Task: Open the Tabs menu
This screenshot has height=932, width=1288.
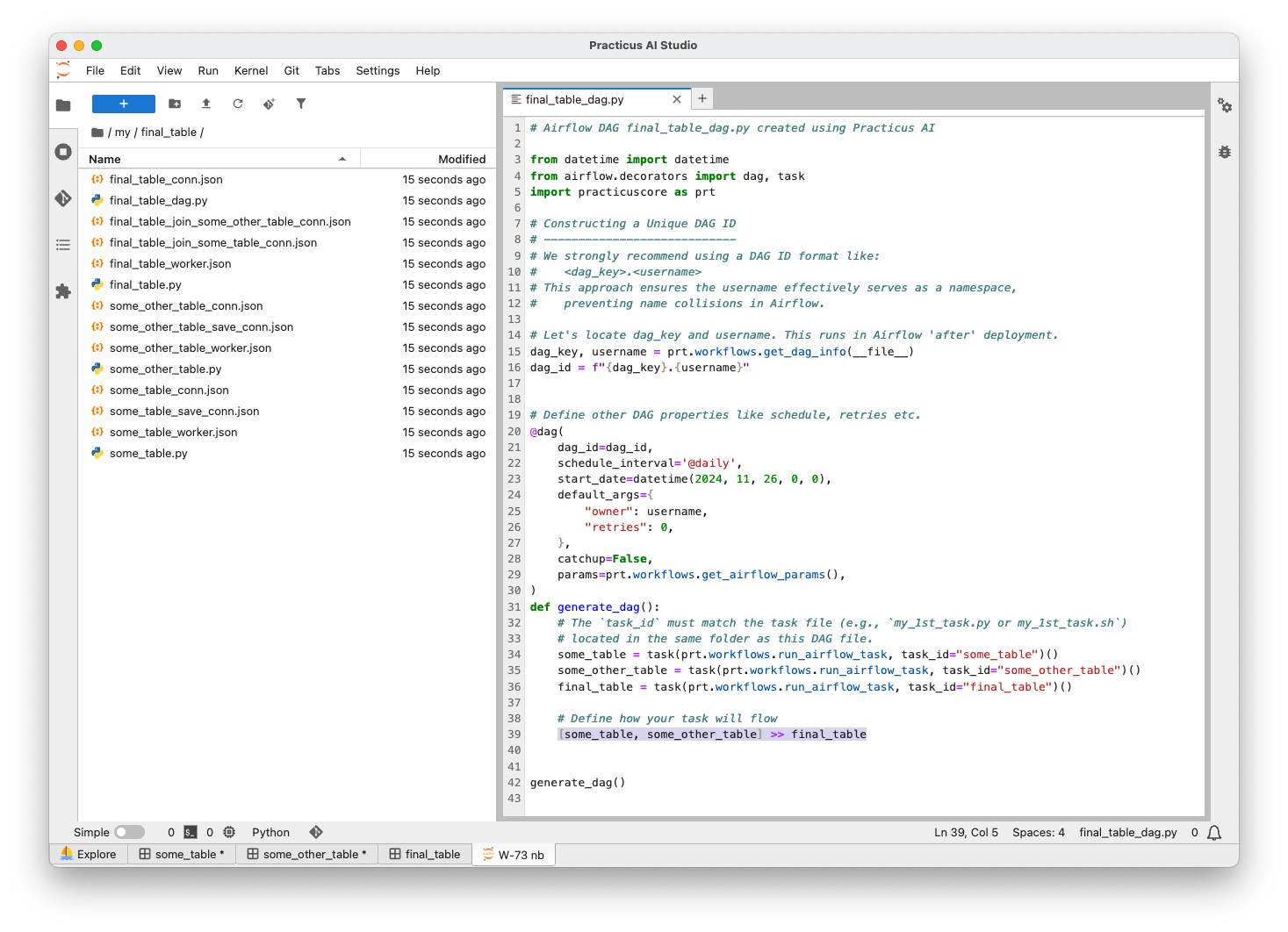Action: tap(327, 71)
